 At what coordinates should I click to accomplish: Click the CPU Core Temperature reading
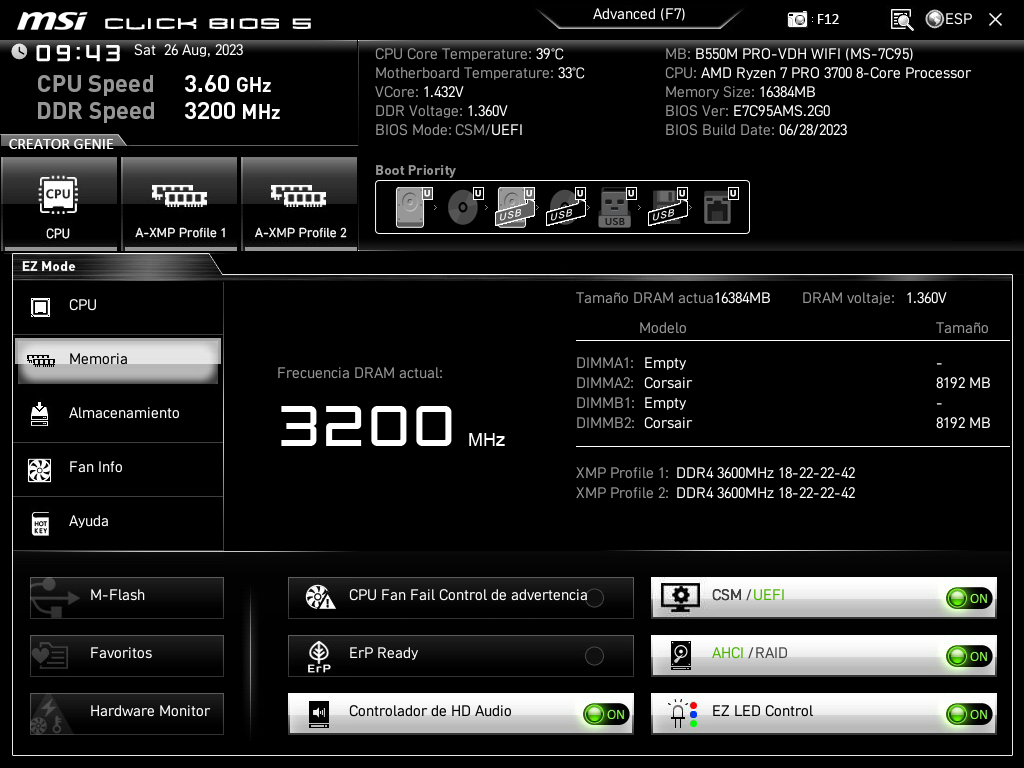click(x=469, y=54)
